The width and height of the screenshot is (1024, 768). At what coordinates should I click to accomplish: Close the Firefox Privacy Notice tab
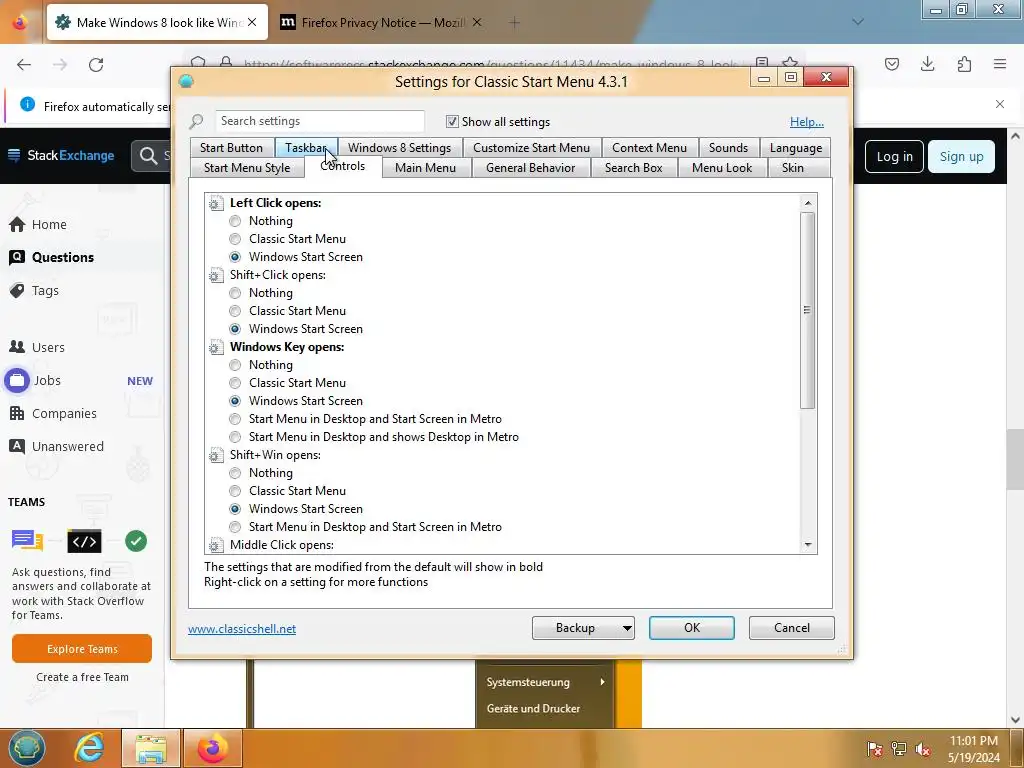(477, 22)
